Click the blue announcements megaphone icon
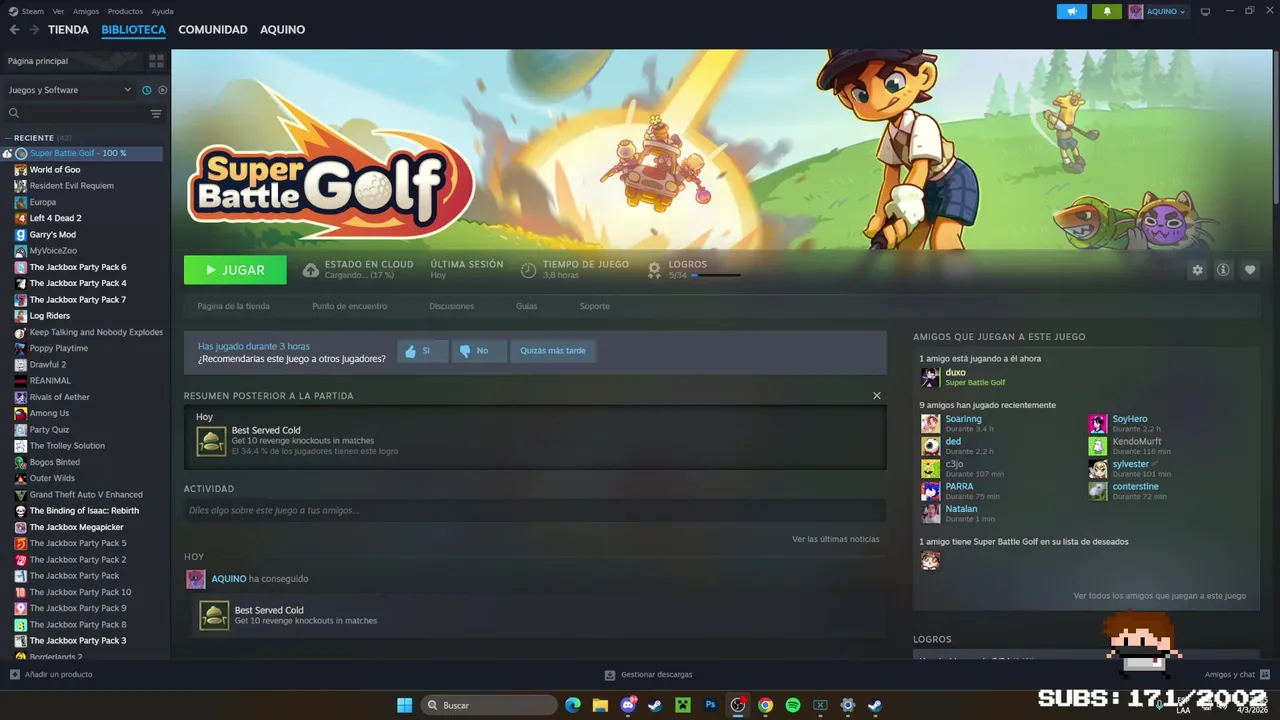Image resolution: width=1280 pixels, height=720 pixels. pos(1071,11)
